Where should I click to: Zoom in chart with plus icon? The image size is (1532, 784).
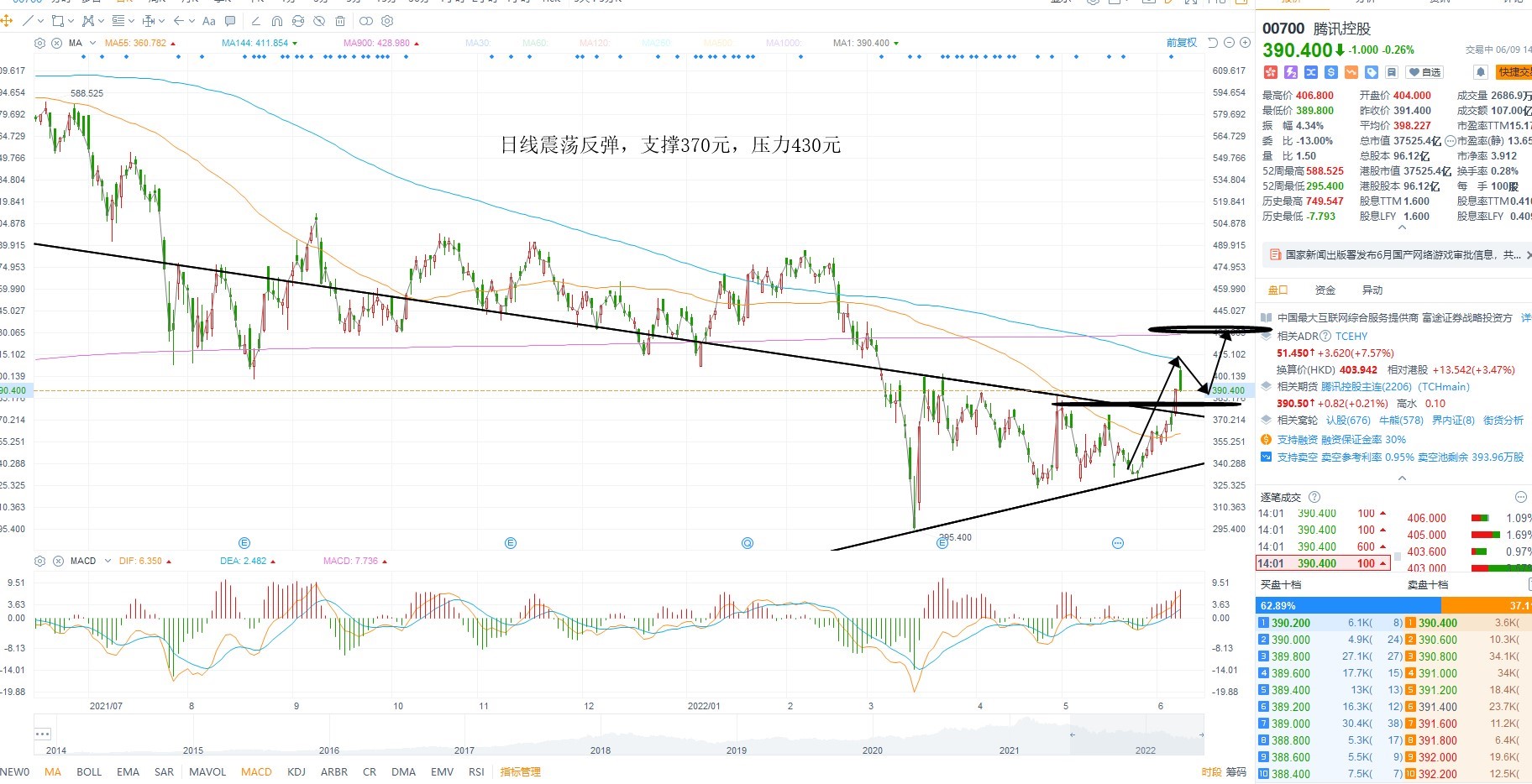coord(1244,43)
